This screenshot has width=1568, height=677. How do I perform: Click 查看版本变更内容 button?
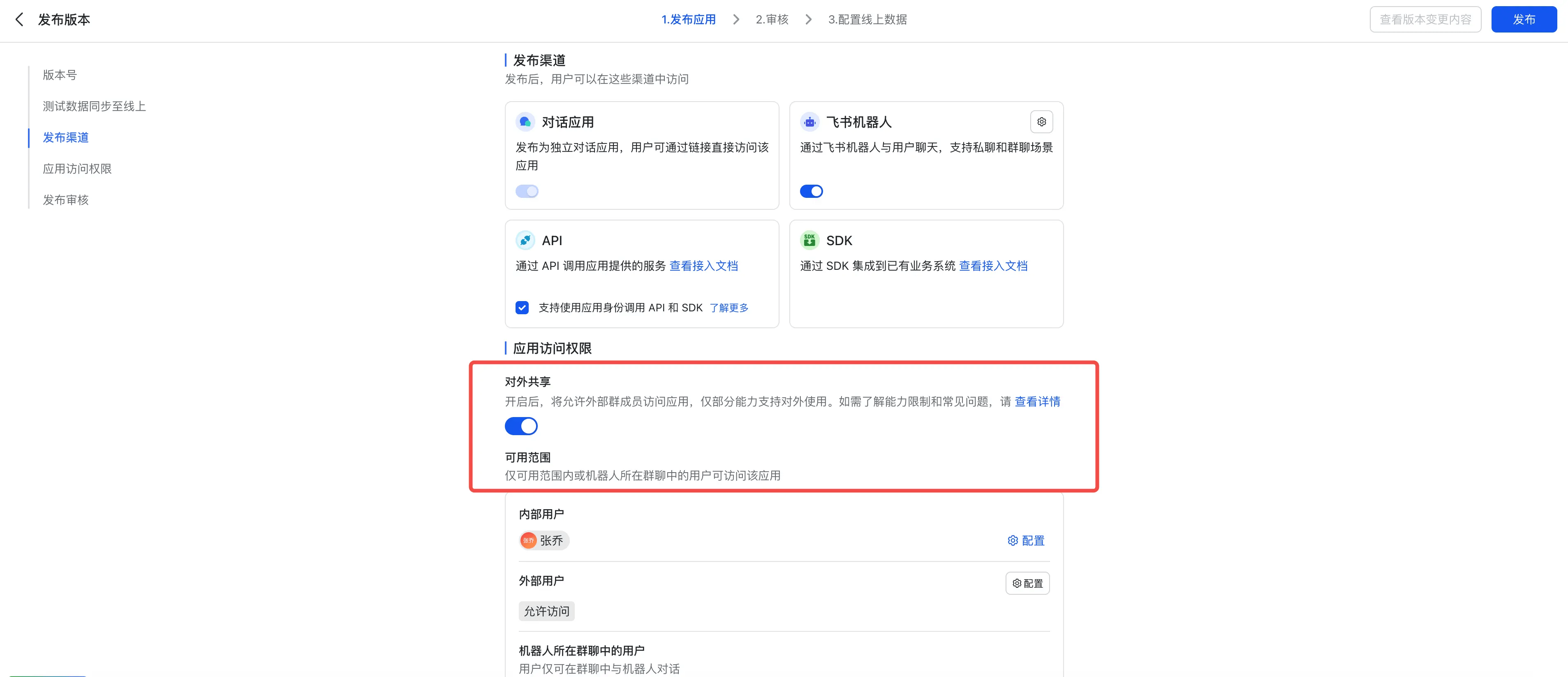click(x=1425, y=19)
